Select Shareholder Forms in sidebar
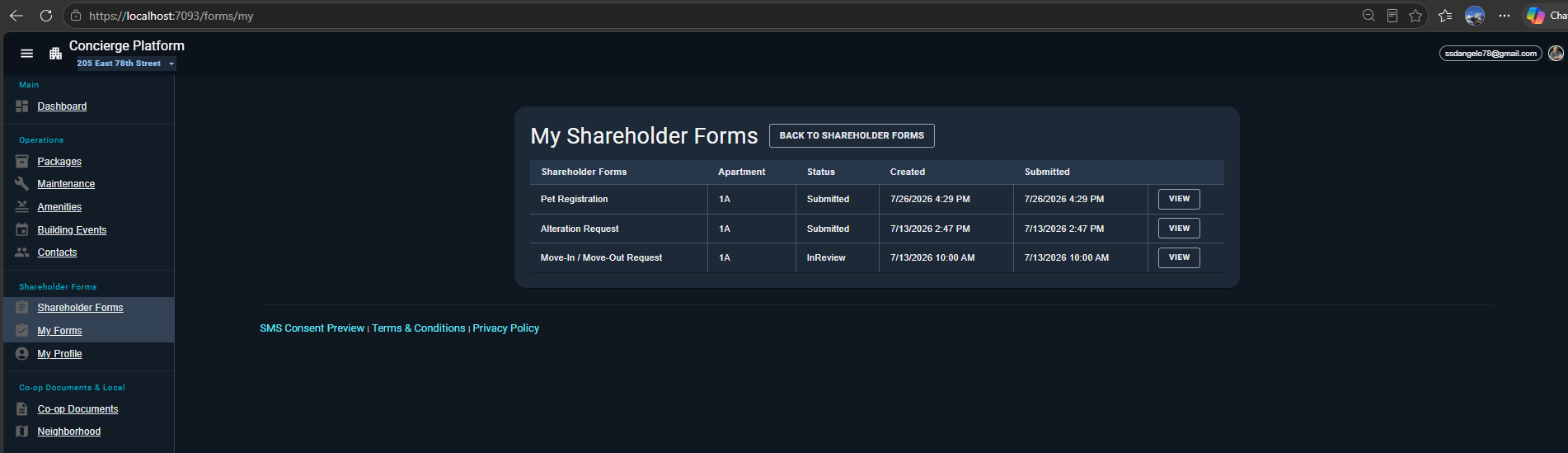The height and width of the screenshot is (453, 1568). click(80, 308)
